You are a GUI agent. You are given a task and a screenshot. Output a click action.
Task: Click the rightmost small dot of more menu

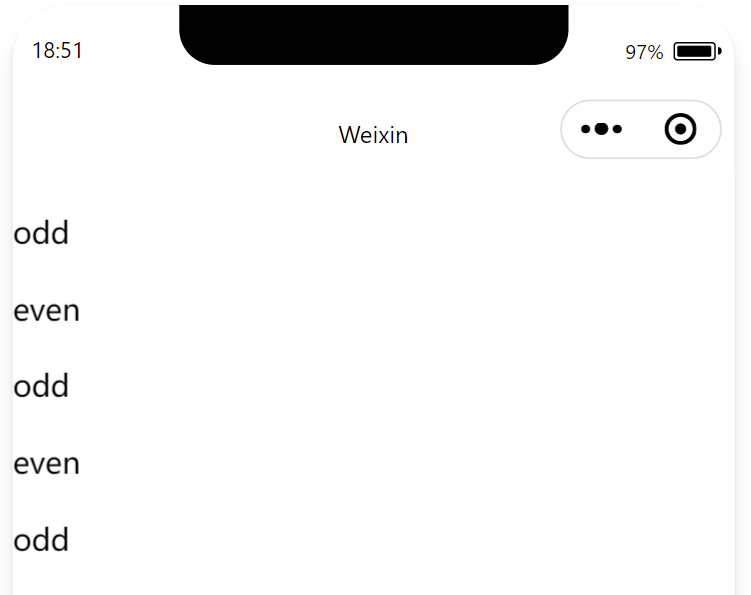617,129
